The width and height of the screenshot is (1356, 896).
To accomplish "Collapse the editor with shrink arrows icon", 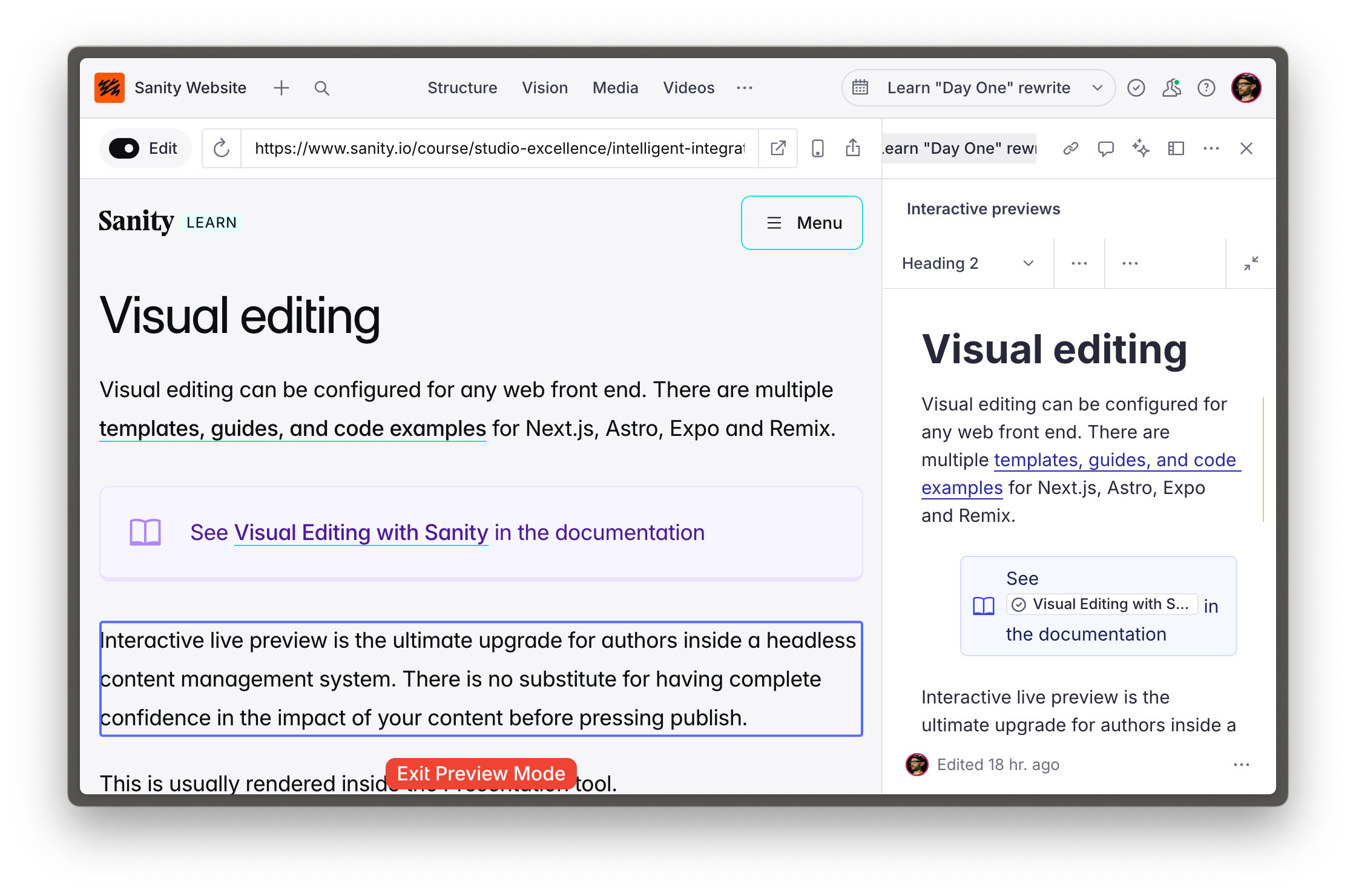I will [1251, 263].
